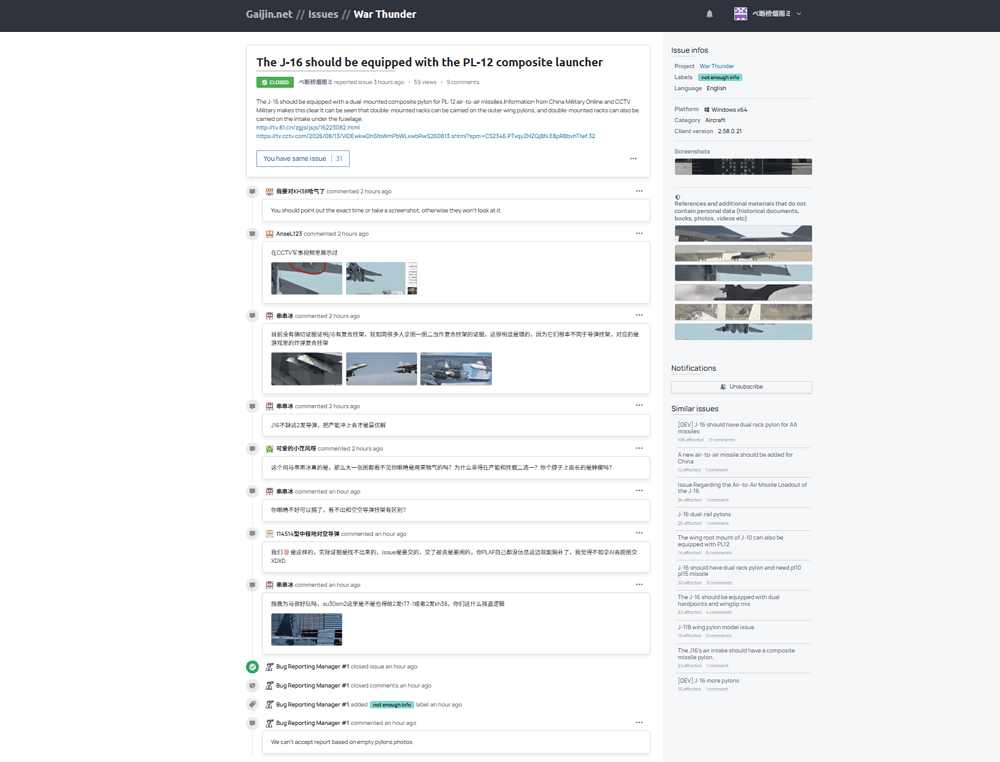The image size is (1000, 762).
Task: Open 'J-16 dual-rail pylons' similar issue
Action: [704, 514]
